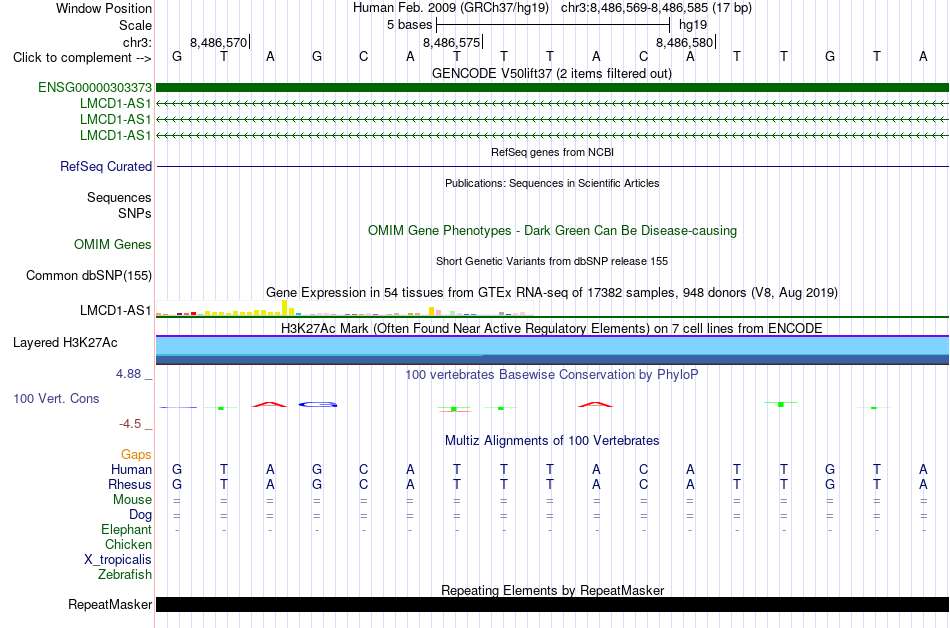950x628 pixels.
Task: Open the Common dbSNP(155) track label
Action: [88, 276]
